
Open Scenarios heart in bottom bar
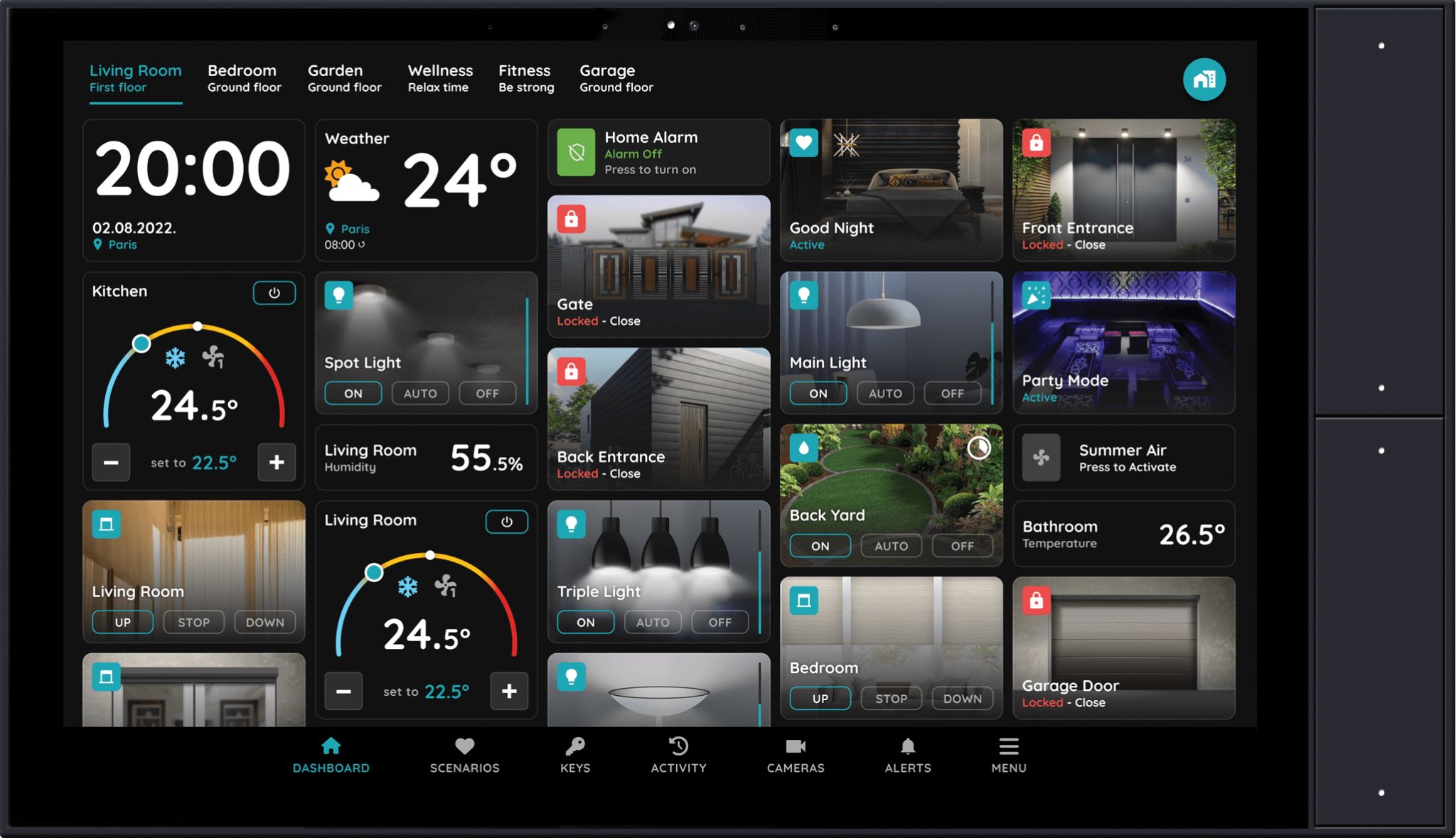pos(464,756)
